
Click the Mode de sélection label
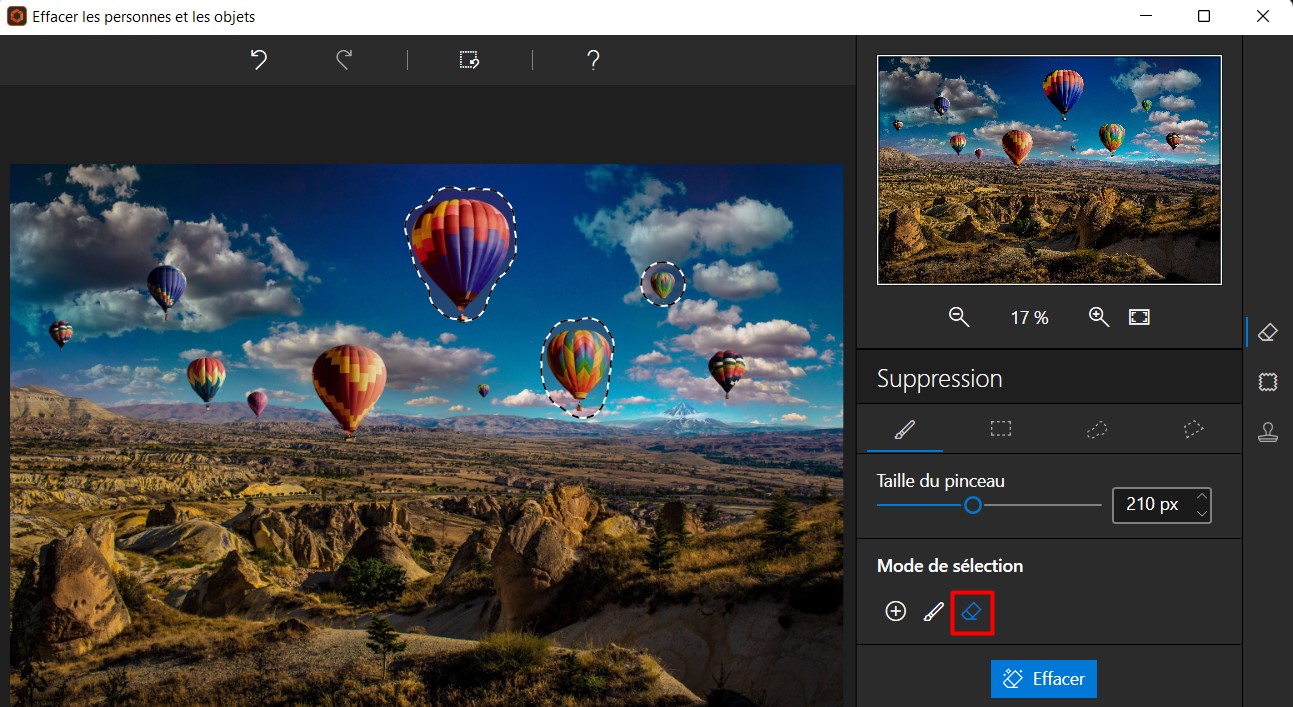point(950,566)
